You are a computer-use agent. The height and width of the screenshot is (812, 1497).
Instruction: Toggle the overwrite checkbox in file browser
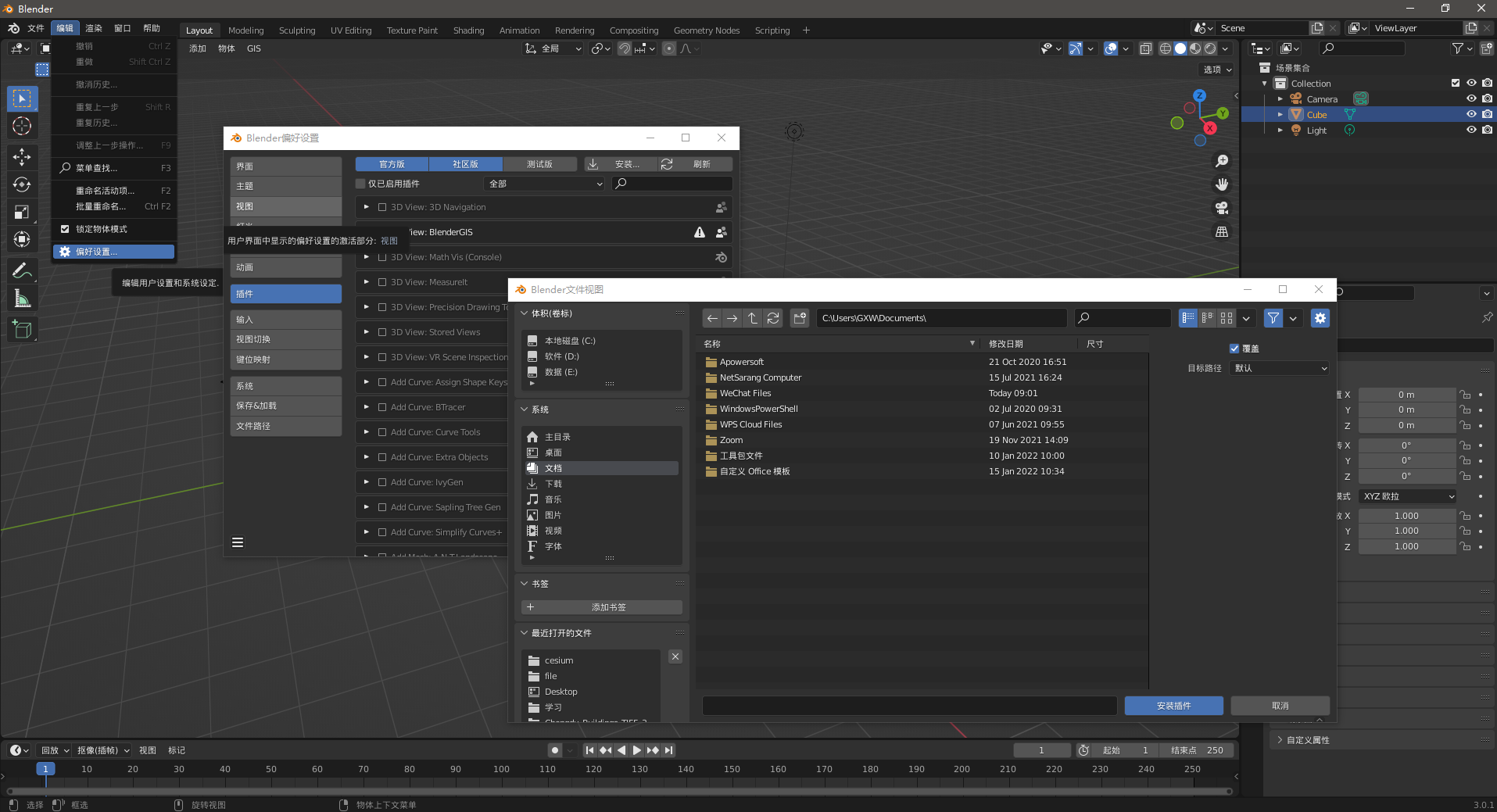tap(1234, 349)
